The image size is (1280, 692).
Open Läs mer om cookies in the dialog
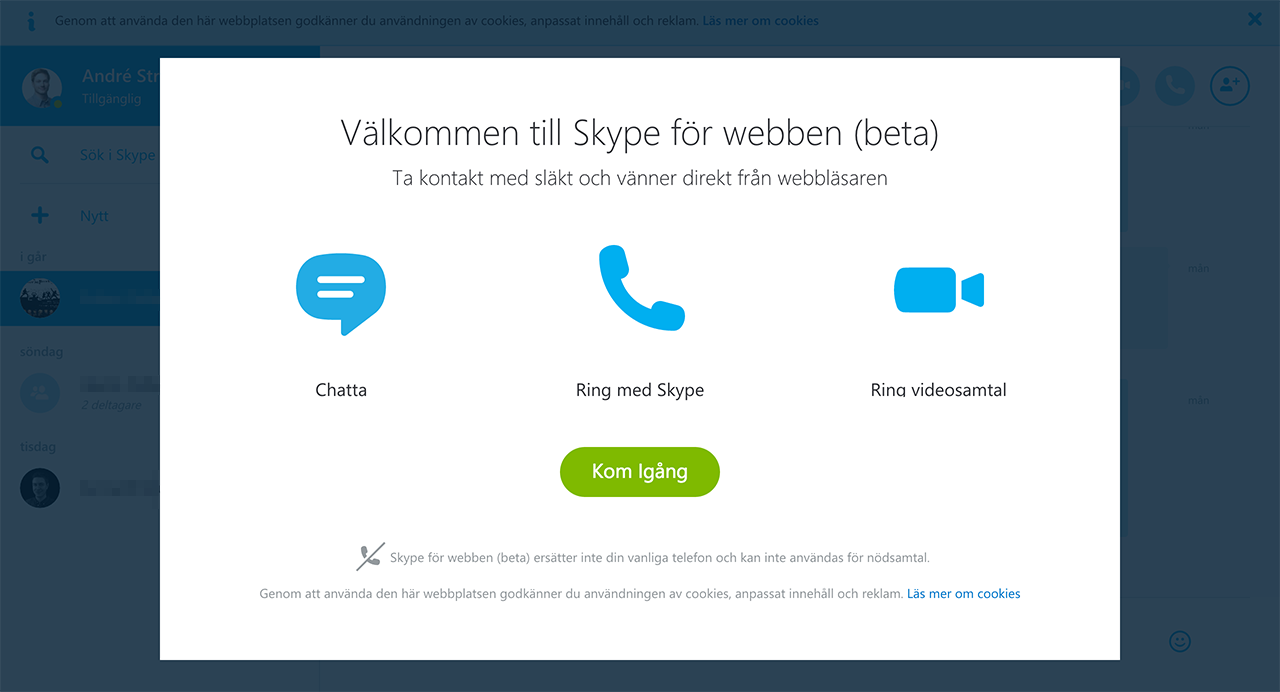pos(963,593)
